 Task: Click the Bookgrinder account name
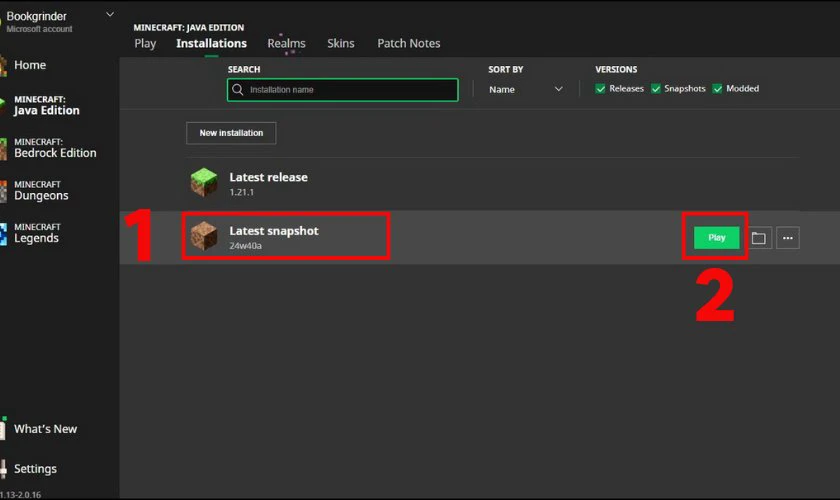tap(36, 16)
